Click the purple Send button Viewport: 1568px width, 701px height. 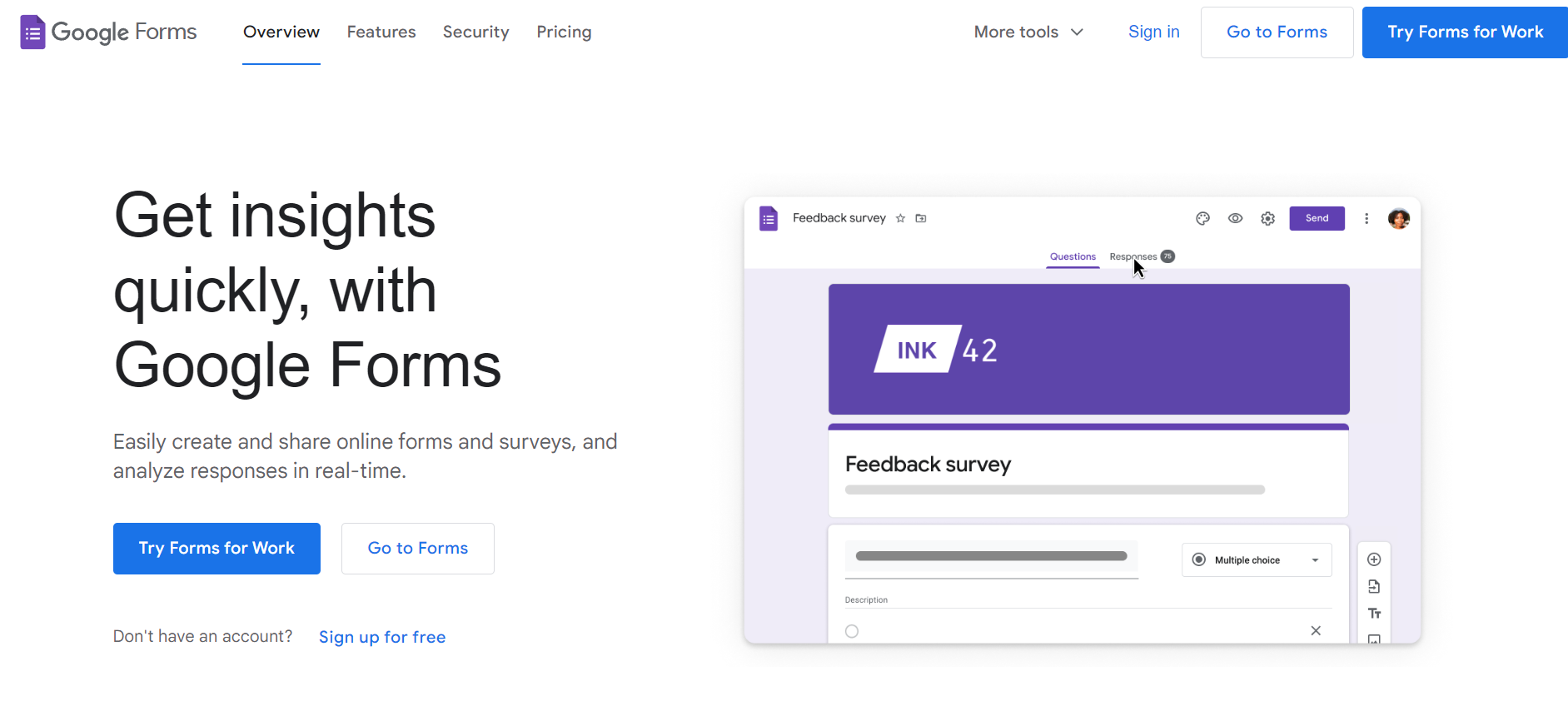[x=1317, y=218]
